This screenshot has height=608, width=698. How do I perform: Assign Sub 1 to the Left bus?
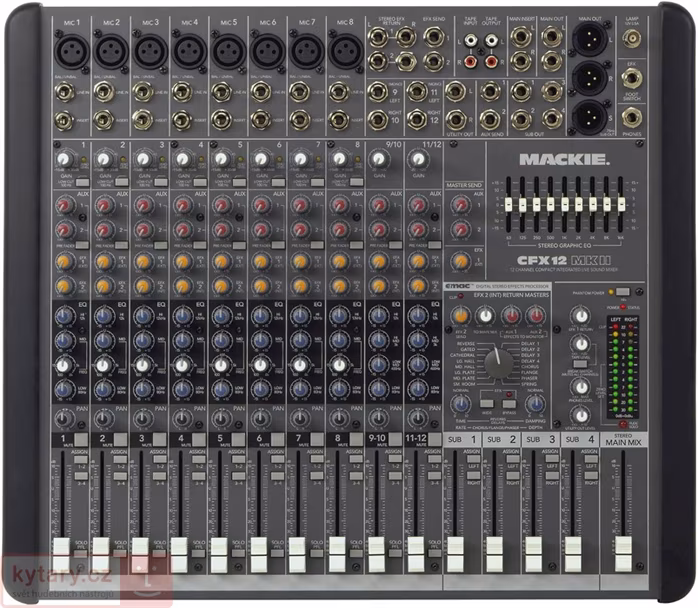tap(473, 459)
